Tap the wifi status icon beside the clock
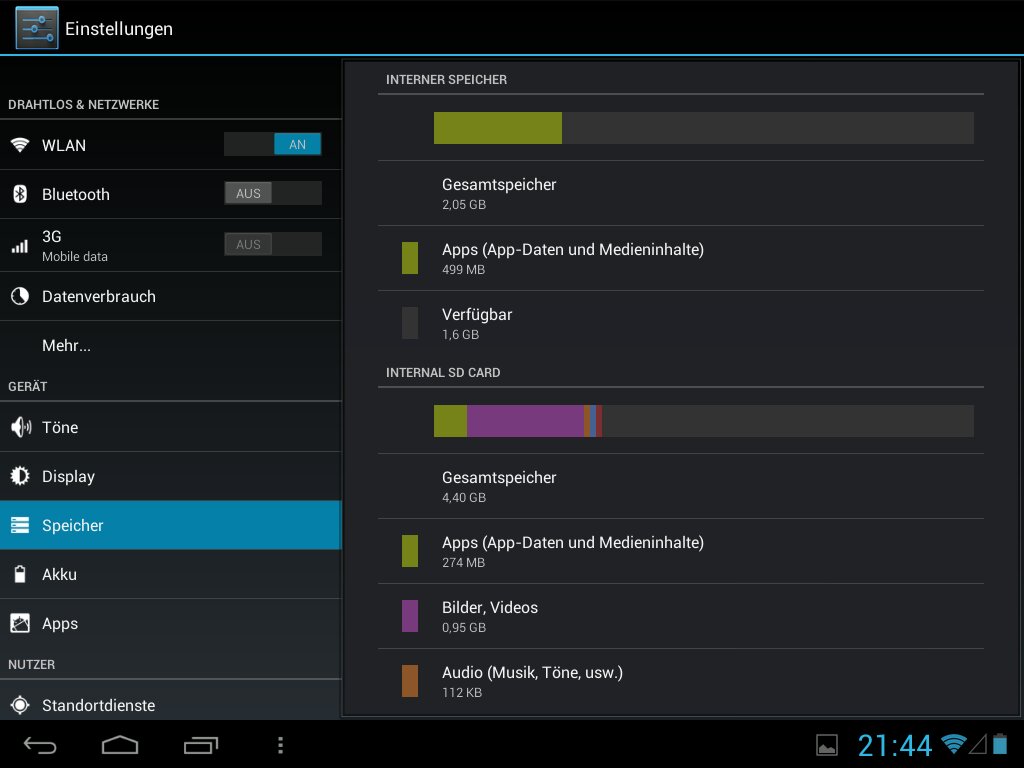Screen dimensions: 1024x768 [x=953, y=743]
